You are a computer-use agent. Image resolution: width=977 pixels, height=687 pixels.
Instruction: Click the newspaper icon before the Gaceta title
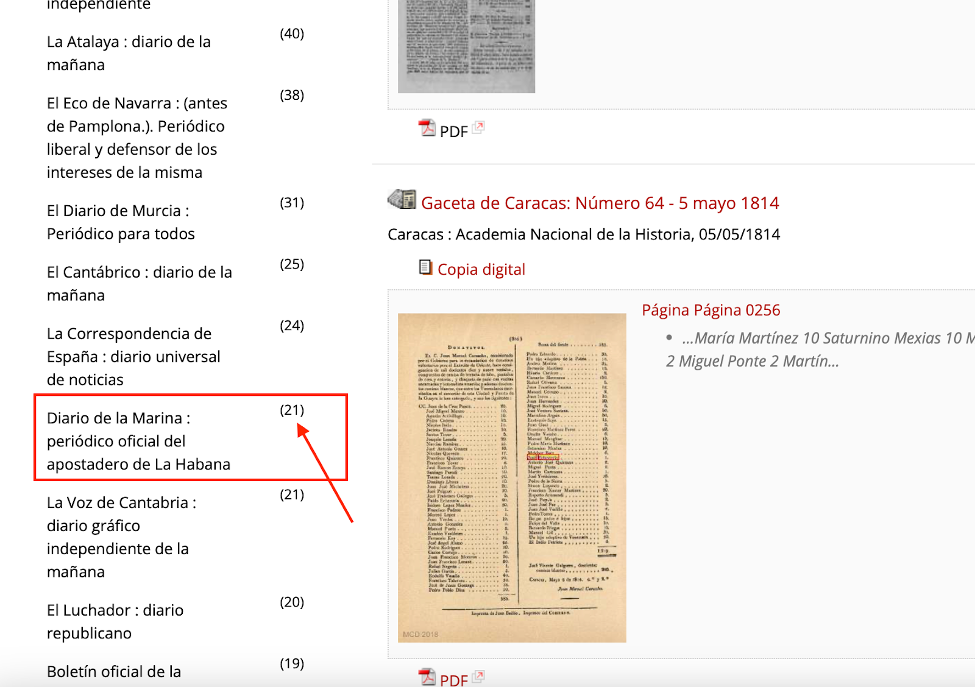tap(401, 198)
